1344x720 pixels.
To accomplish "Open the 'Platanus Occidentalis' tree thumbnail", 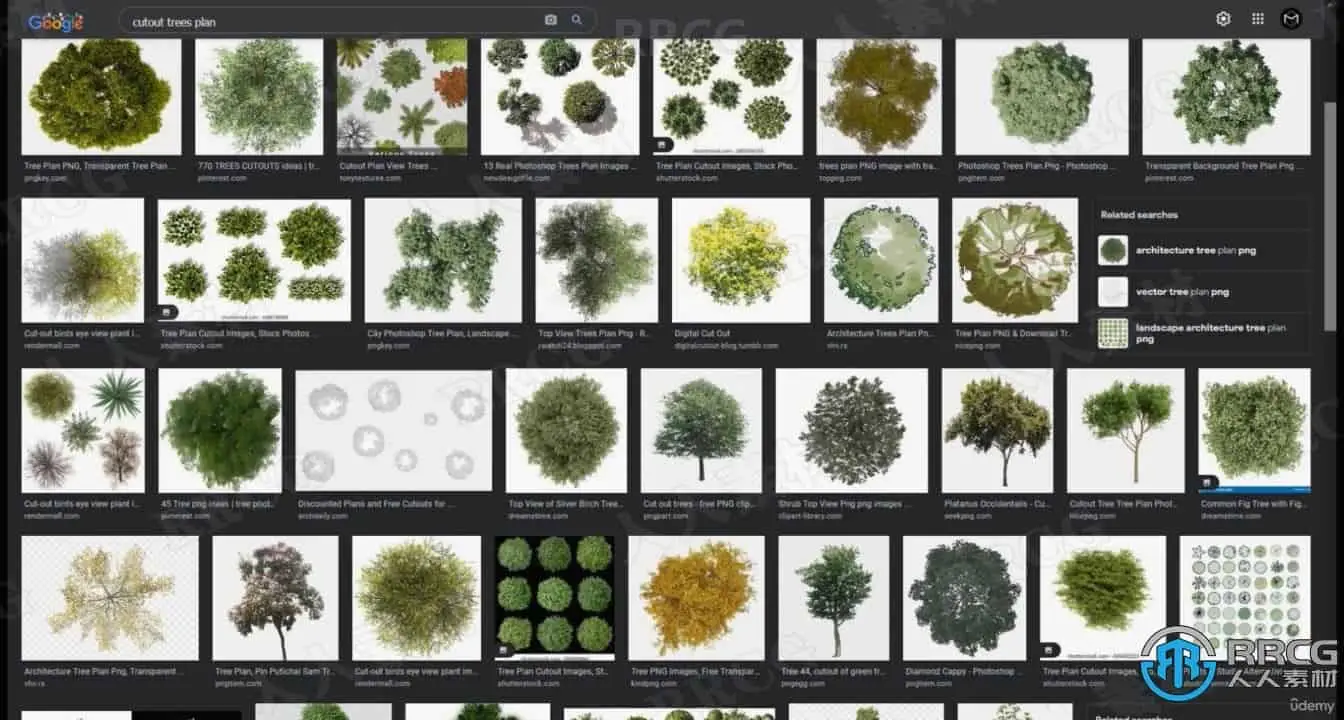I will click(997, 430).
